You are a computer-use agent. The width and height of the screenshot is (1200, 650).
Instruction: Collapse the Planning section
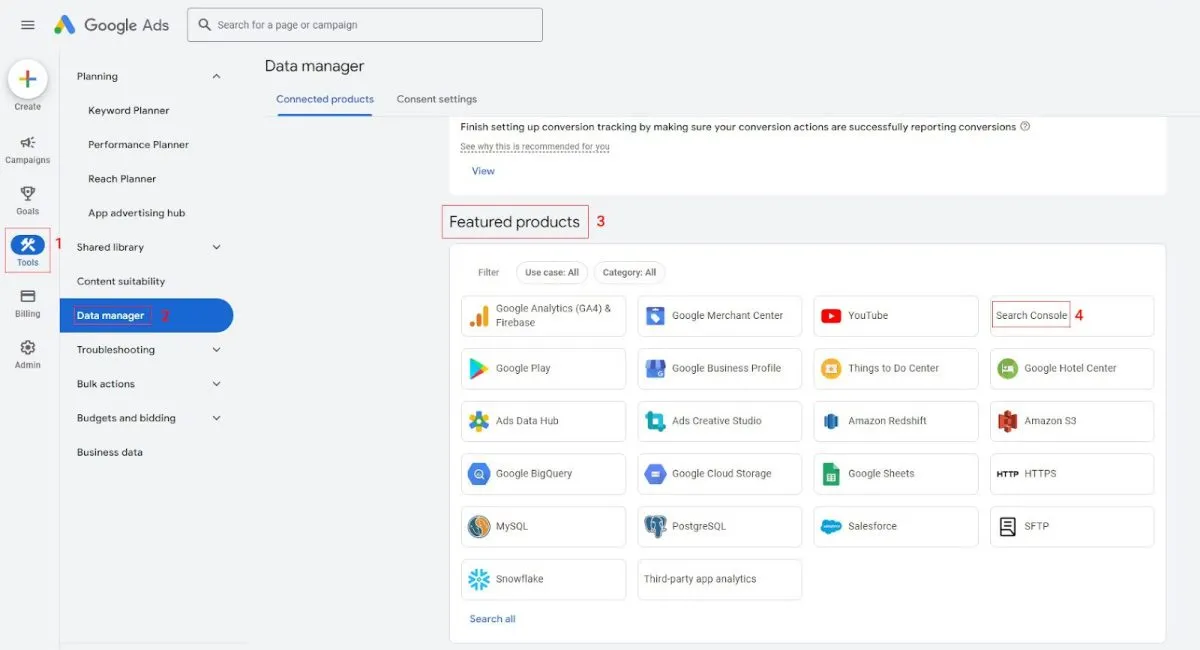216,77
